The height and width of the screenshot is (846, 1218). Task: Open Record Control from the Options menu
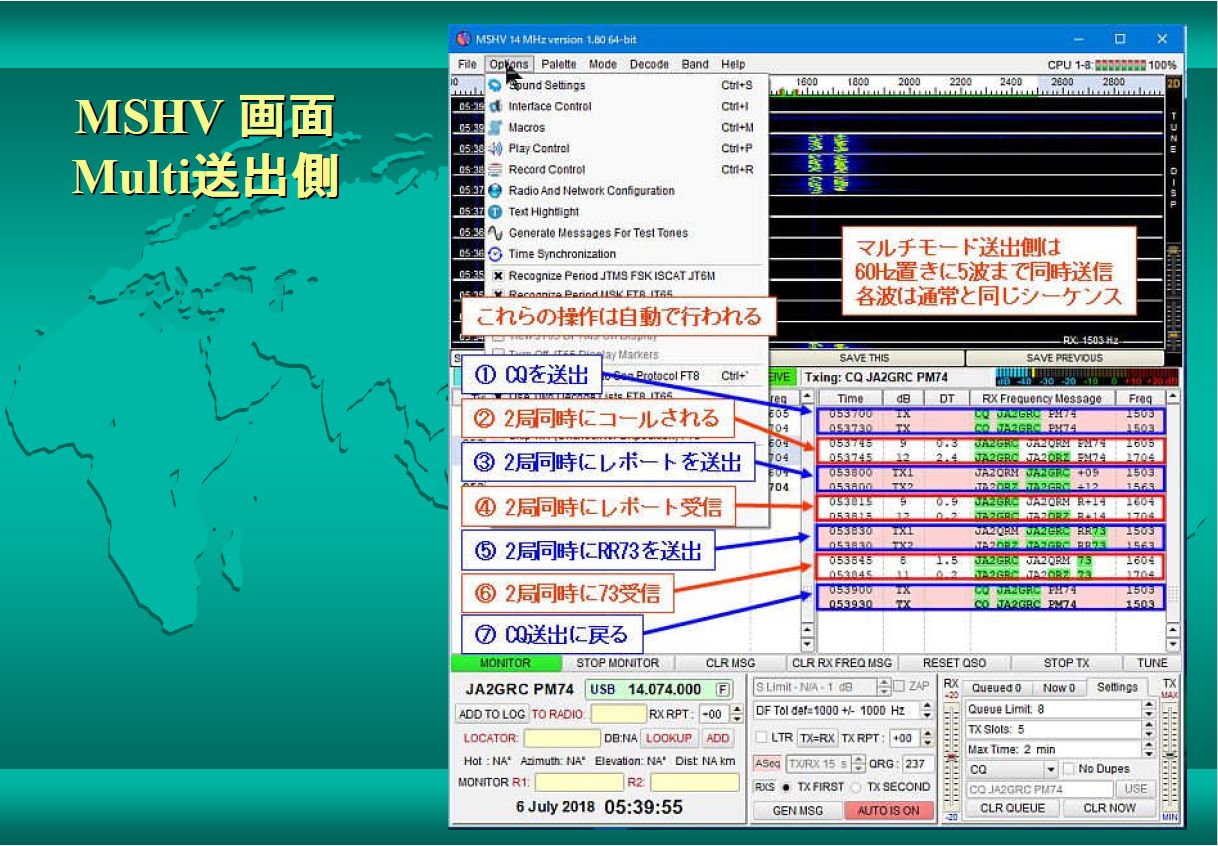(627, 170)
